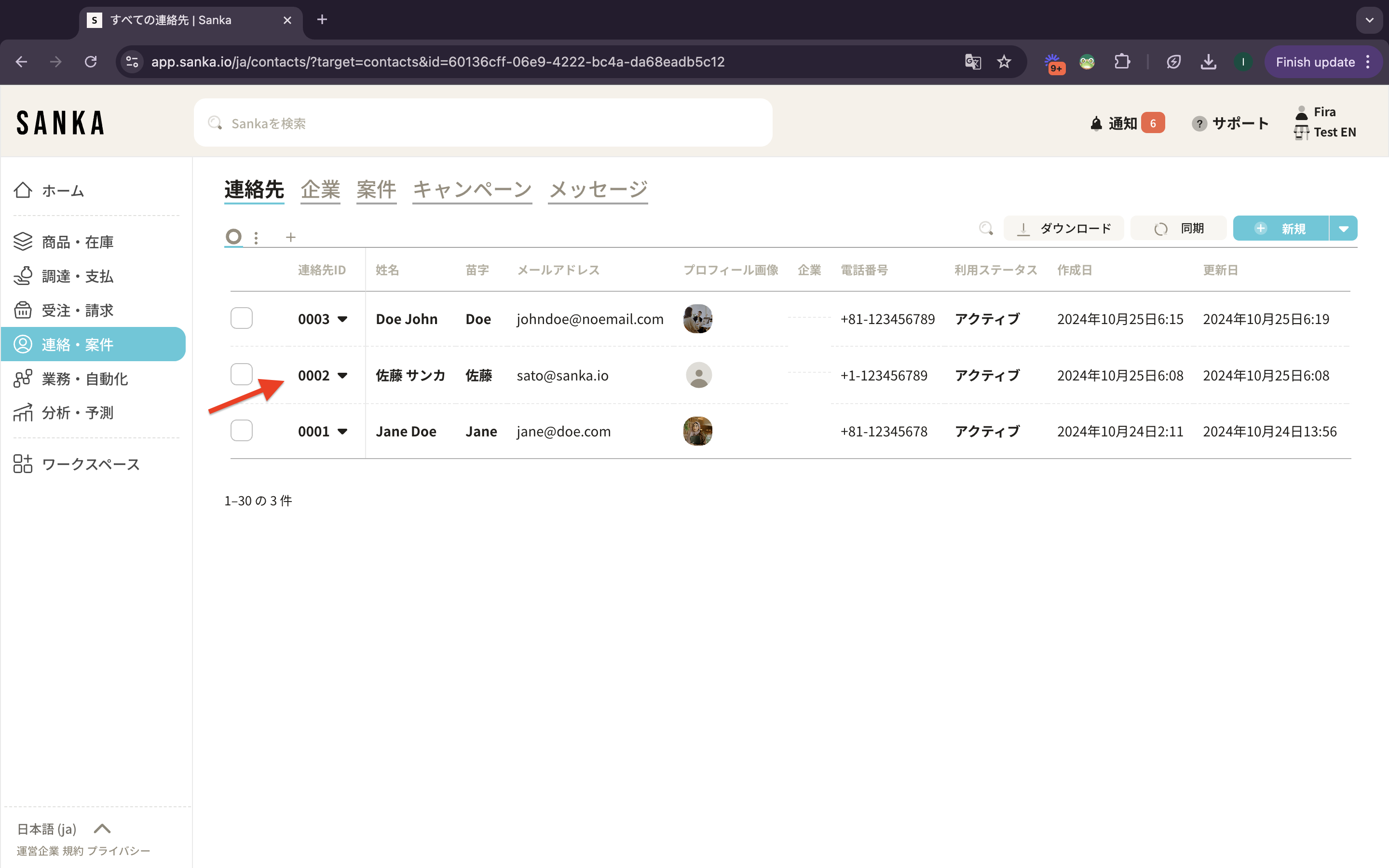Open ホーム from the sidebar
1389x868 pixels.
[63, 190]
